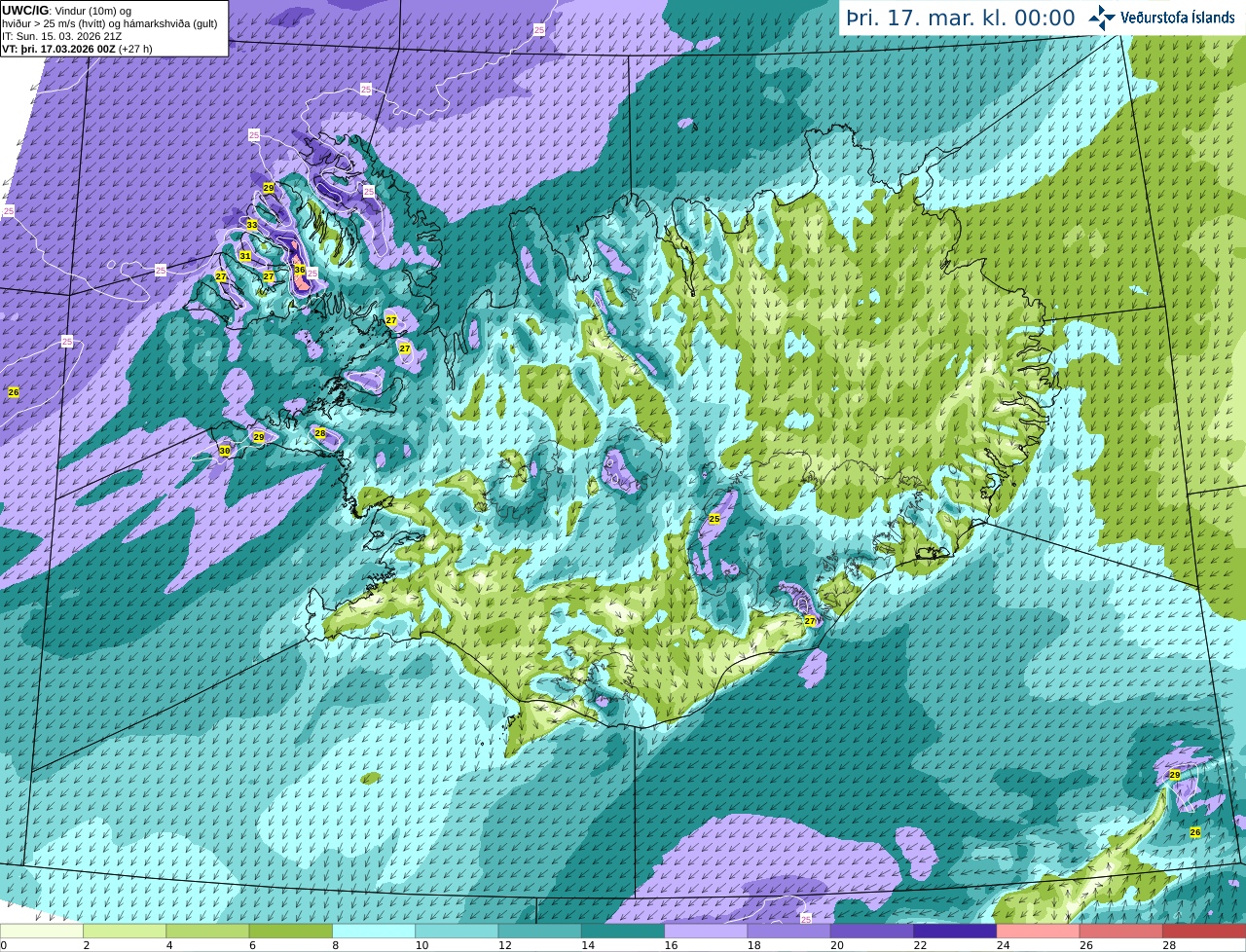The image size is (1246, 952).
Task: Click the yellow 33 gust marker
Action: coord(252,225)
